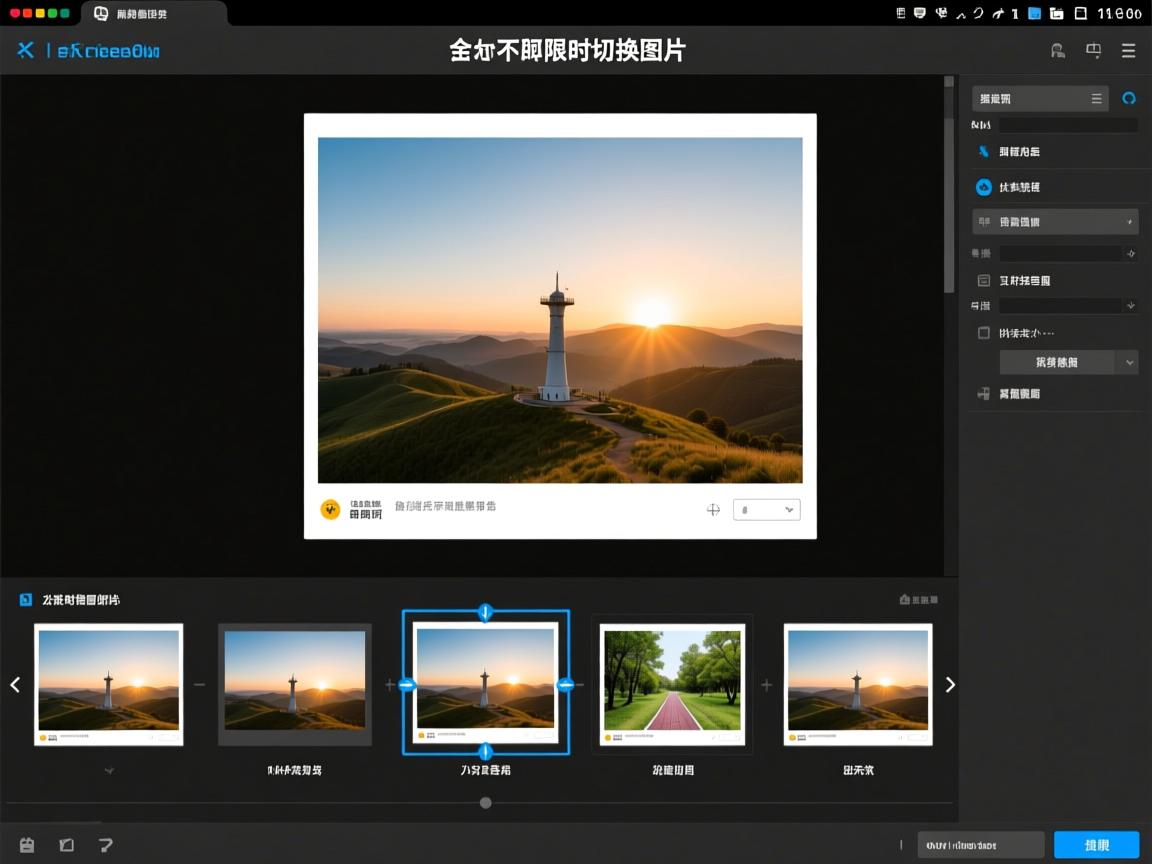
Task: Enable the unchecked option checkbox in the right panel
Action: (982, 330)
